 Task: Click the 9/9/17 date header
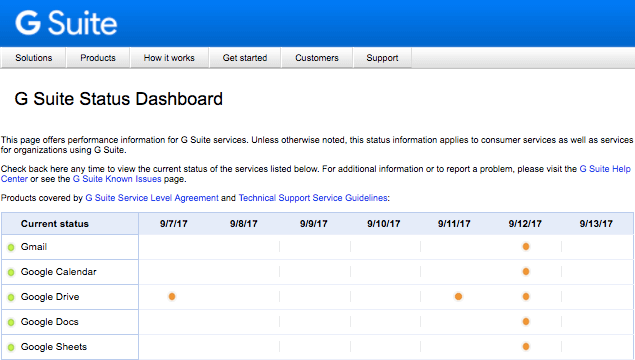pos(314,224)
